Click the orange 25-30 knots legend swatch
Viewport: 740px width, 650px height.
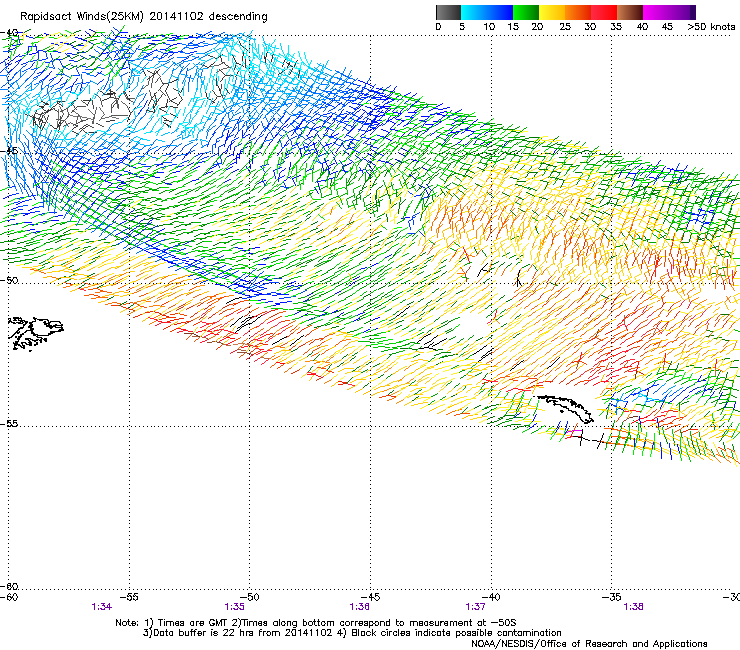(578, 12)
